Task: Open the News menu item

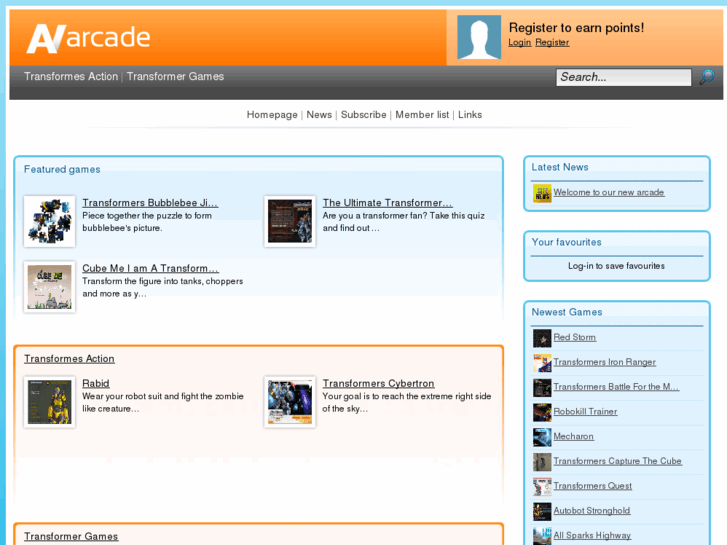Action: [x=319, y=115]
